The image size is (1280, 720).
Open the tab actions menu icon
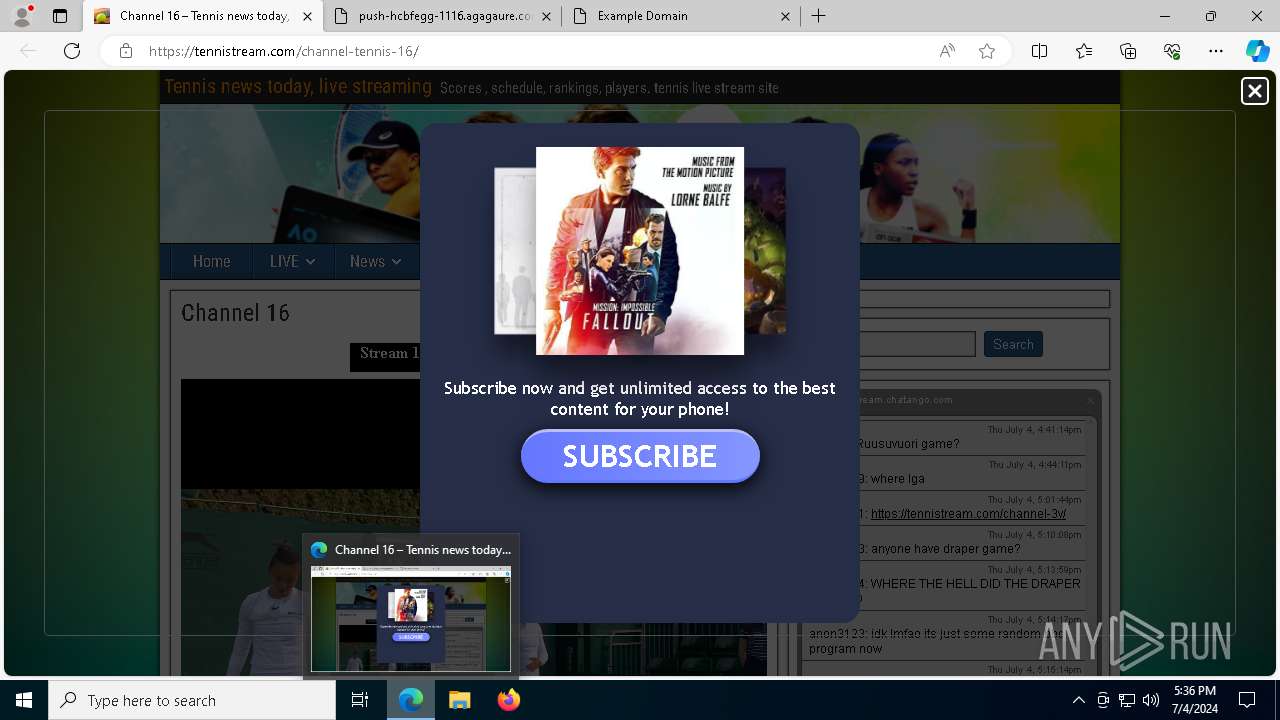(x=60, y=16)
